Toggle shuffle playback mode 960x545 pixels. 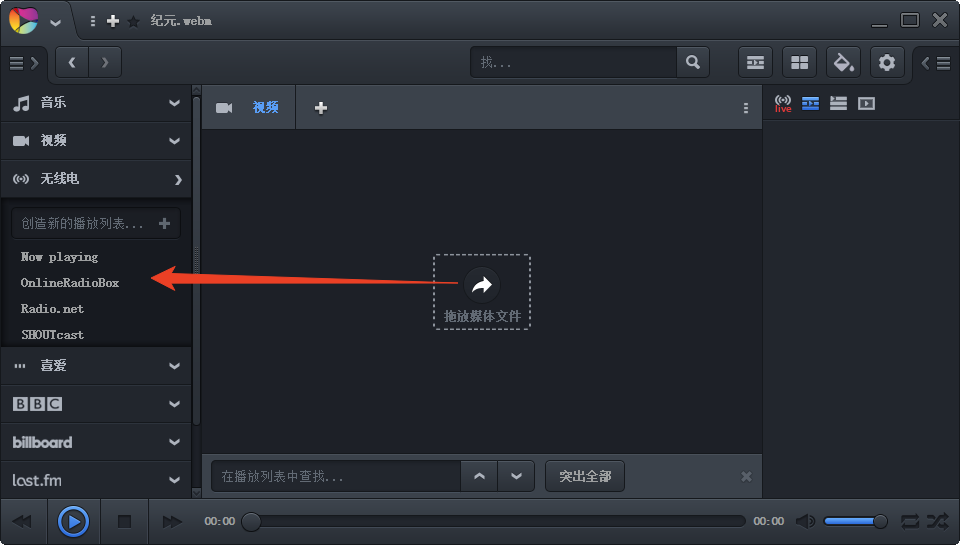[937, 521]
